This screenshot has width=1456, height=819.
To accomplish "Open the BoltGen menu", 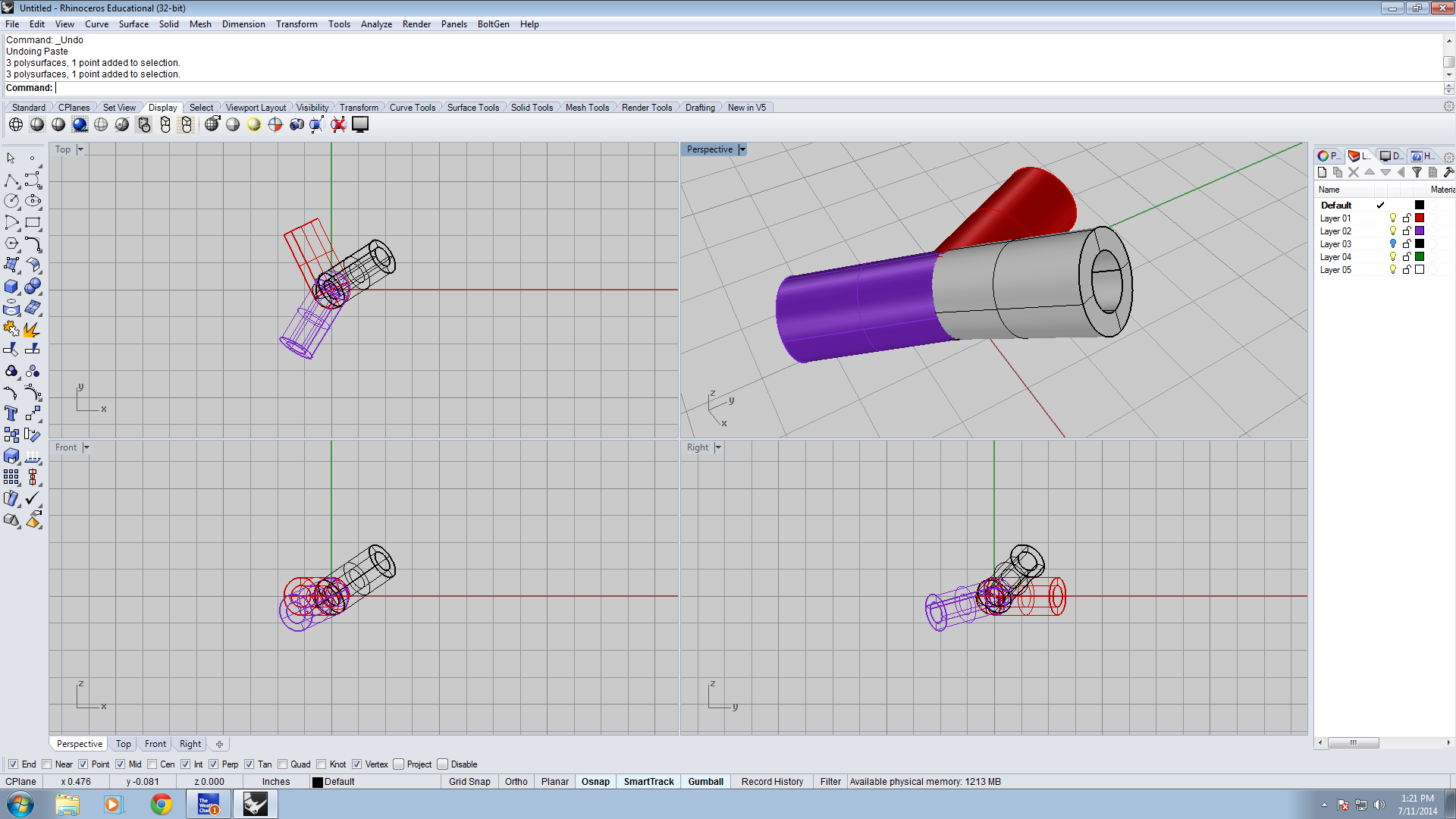I will [x=494, y=24].
